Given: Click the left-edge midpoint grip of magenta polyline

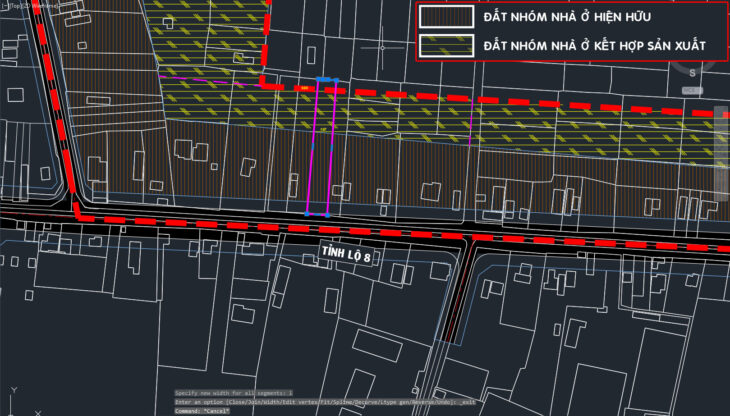Looking at the screenshot, I should (x=312, y=146).
